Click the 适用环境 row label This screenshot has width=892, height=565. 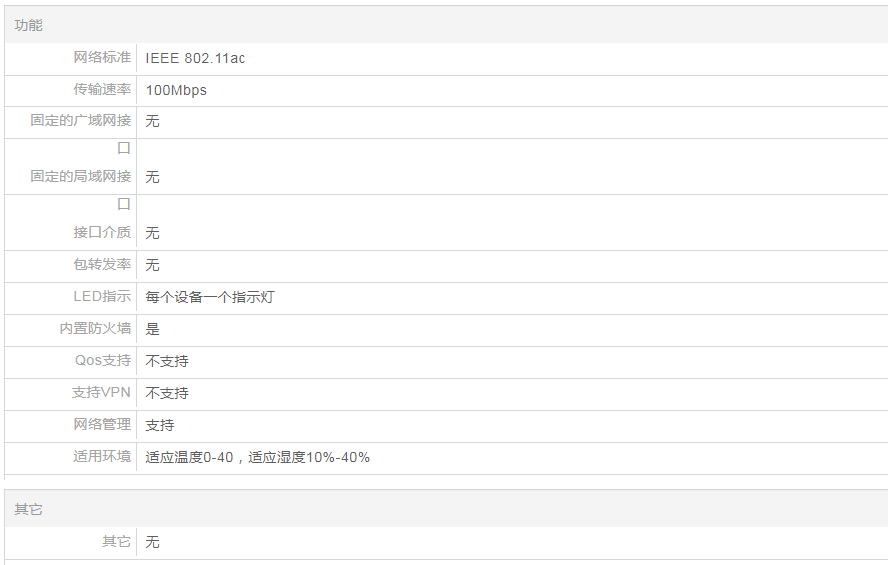(x=102, y=457)
